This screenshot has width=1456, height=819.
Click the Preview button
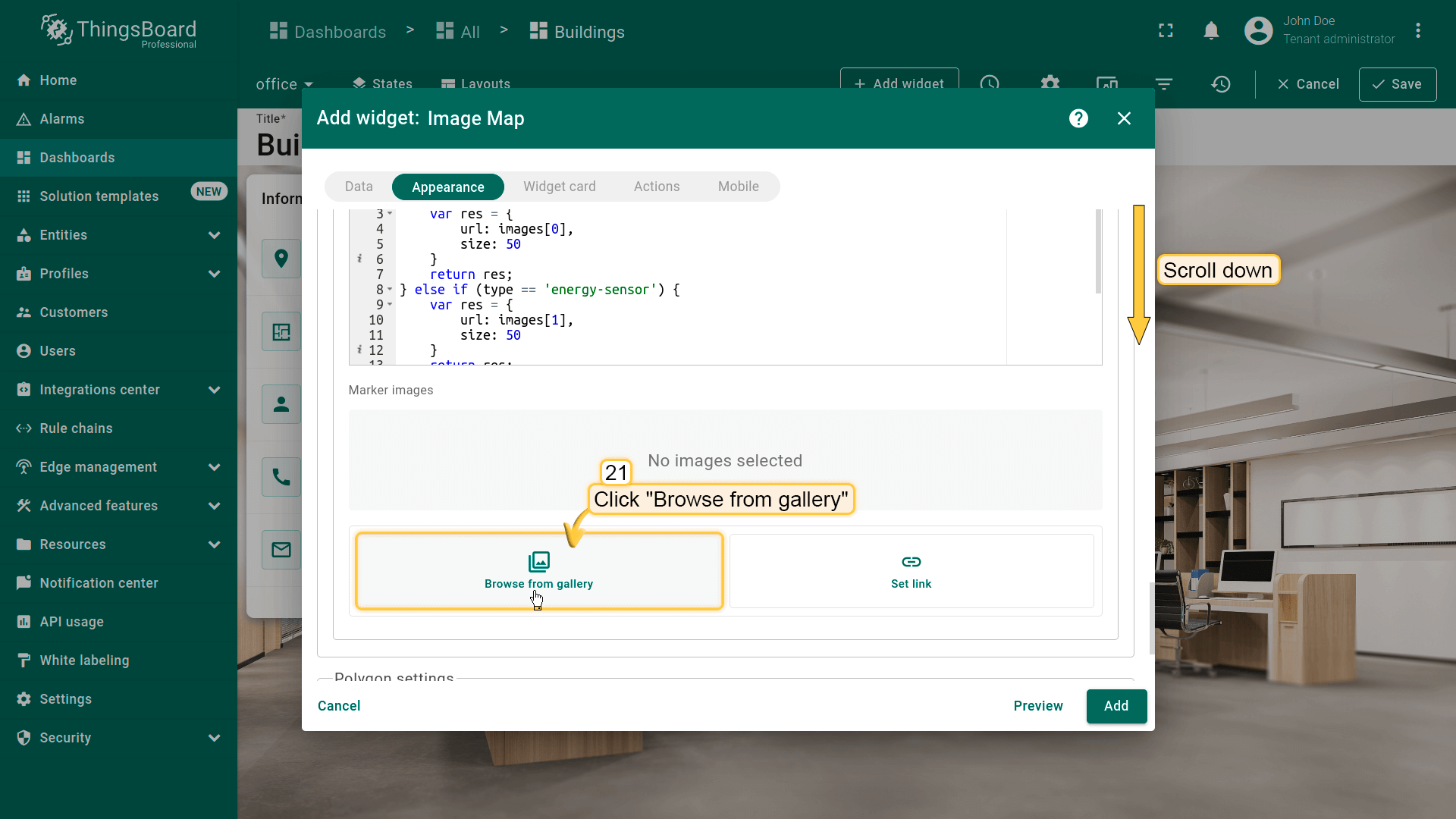click(x=1037, y=706)
